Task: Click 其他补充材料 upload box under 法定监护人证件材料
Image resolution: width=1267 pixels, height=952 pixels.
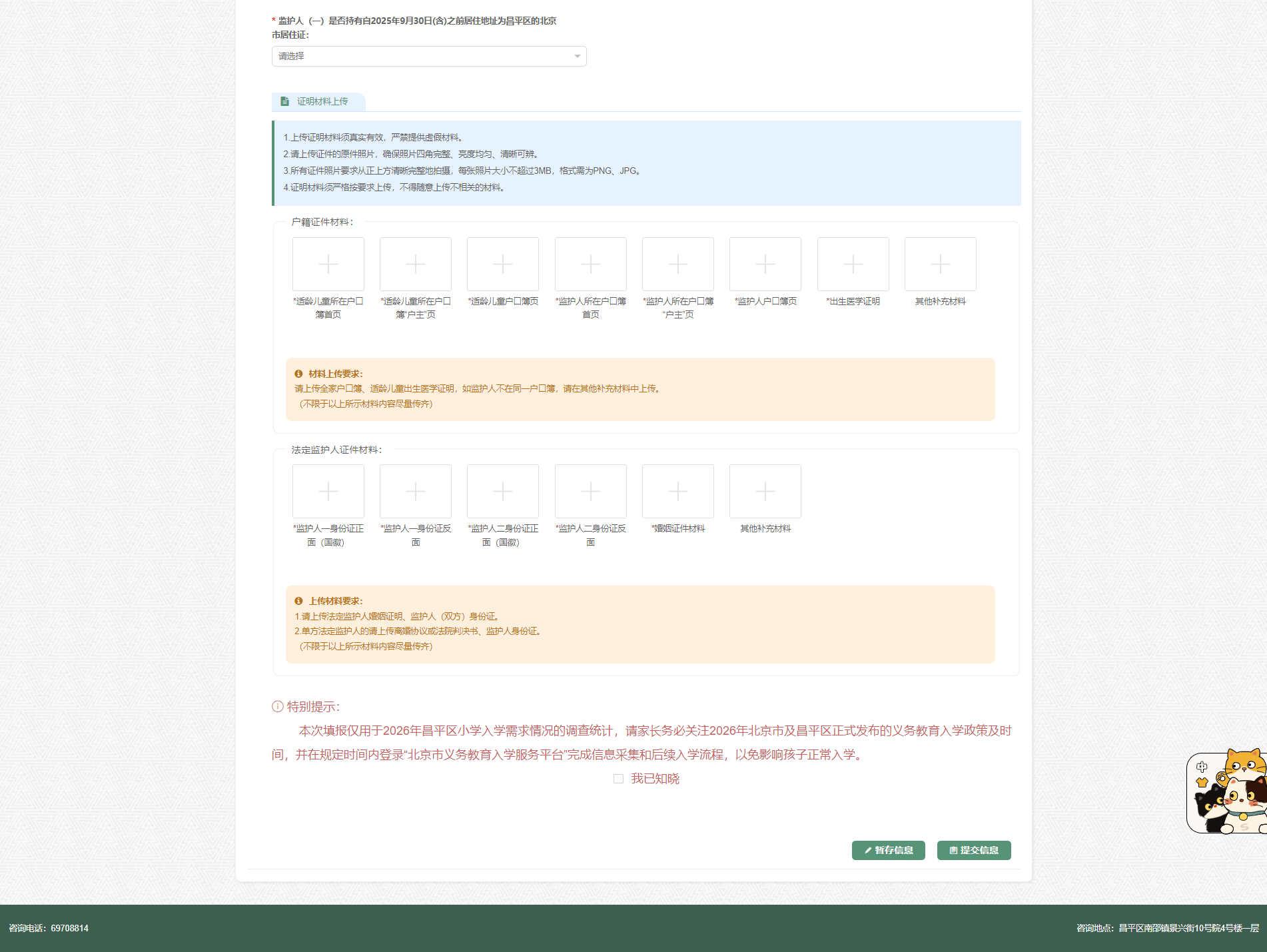Action: (765, 492)
